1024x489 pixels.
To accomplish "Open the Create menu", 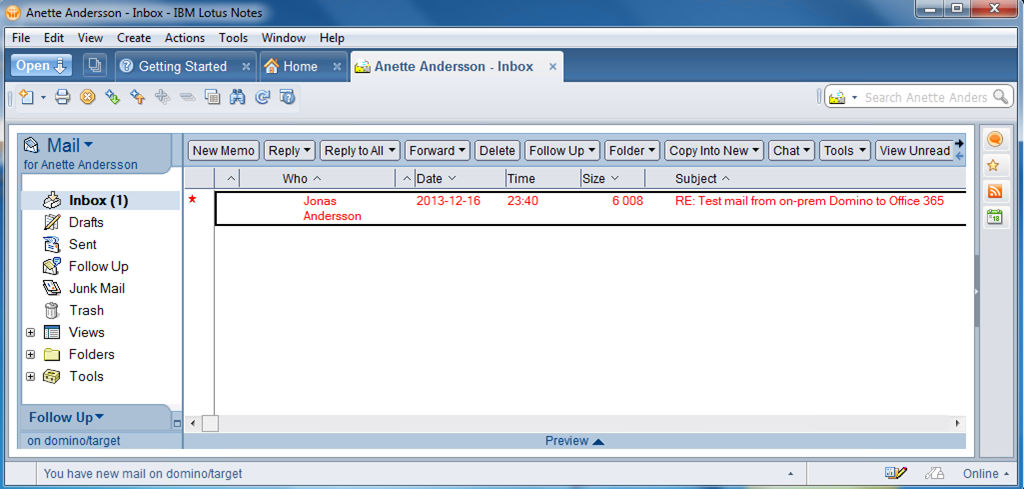I will click(134, 38).
